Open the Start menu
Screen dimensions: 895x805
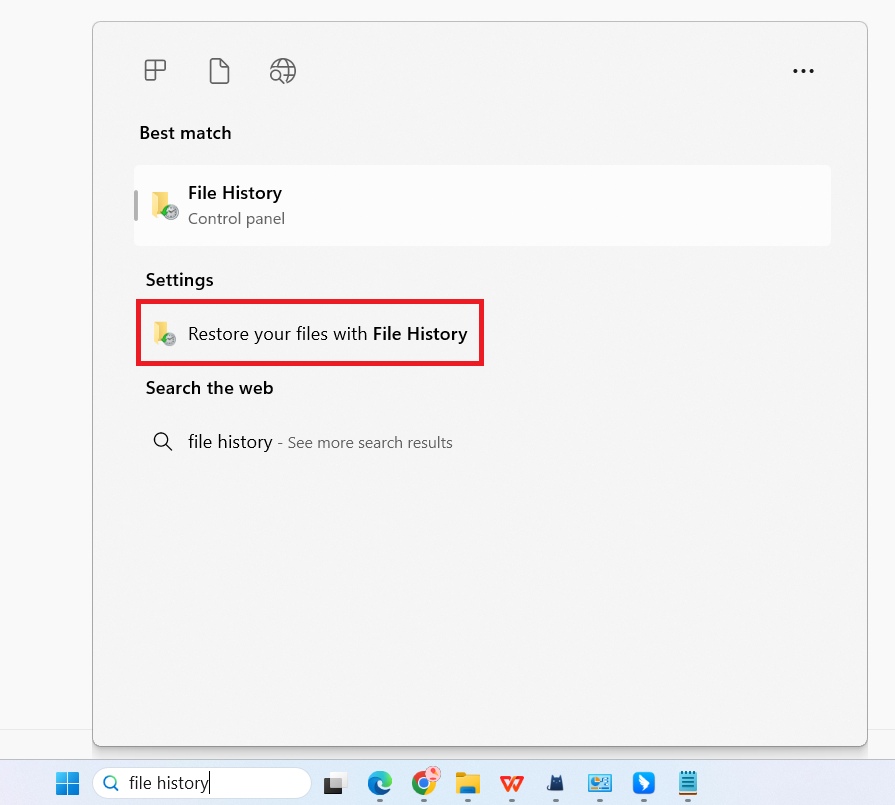(67, 784)
